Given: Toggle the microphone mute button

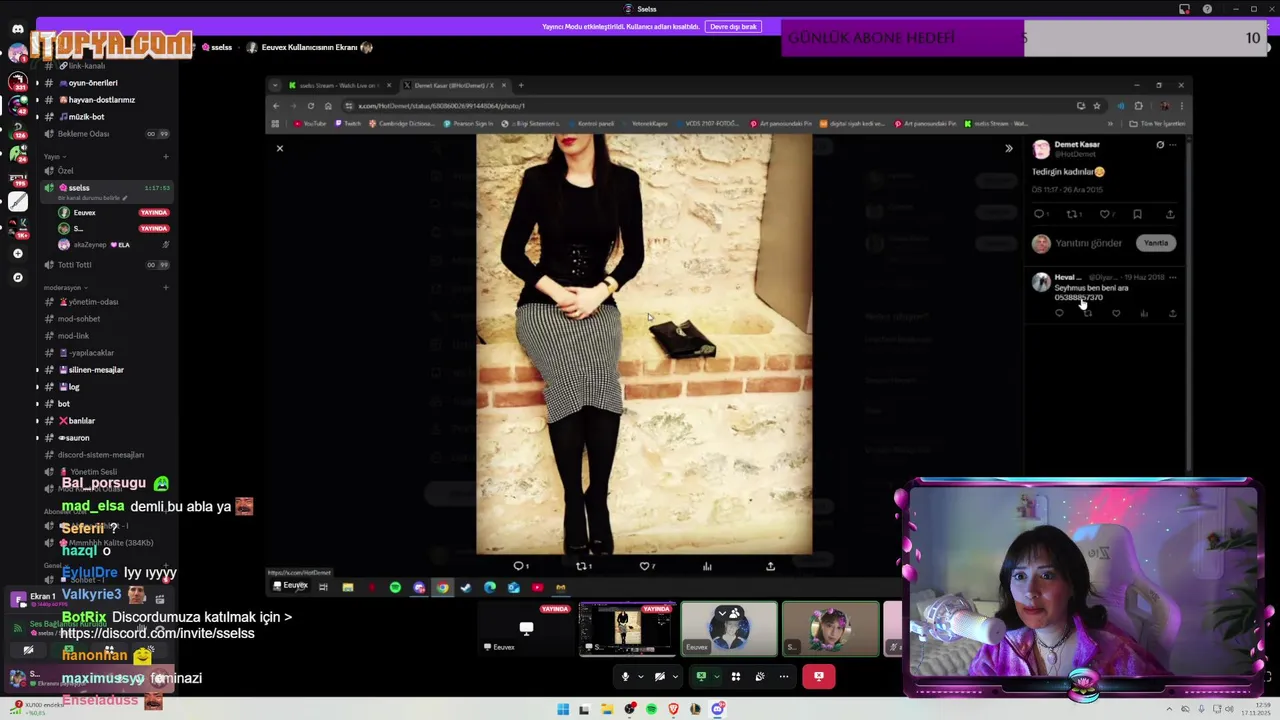Looking at the screenshot, I should click(x=625, y=676).
